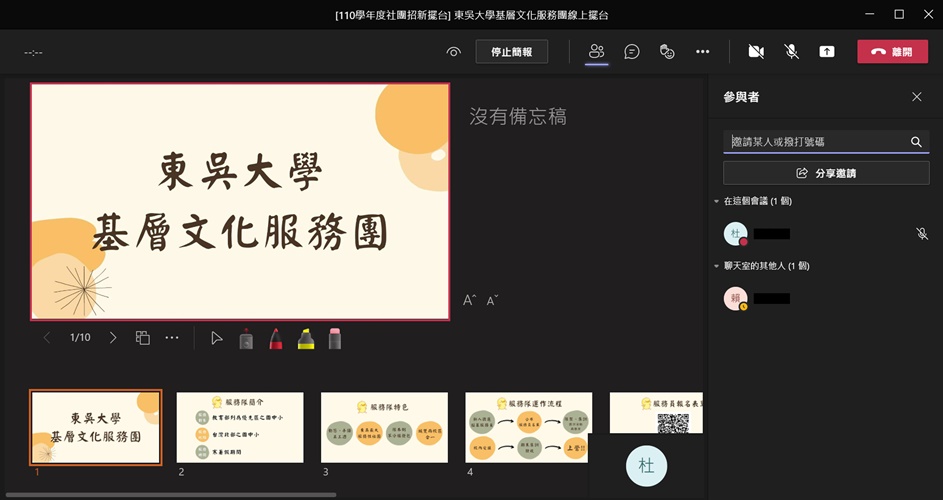This screenshot has width=943, height=500.
Task: Open slide options ellipsis below the slide
Action: point(172,338)
